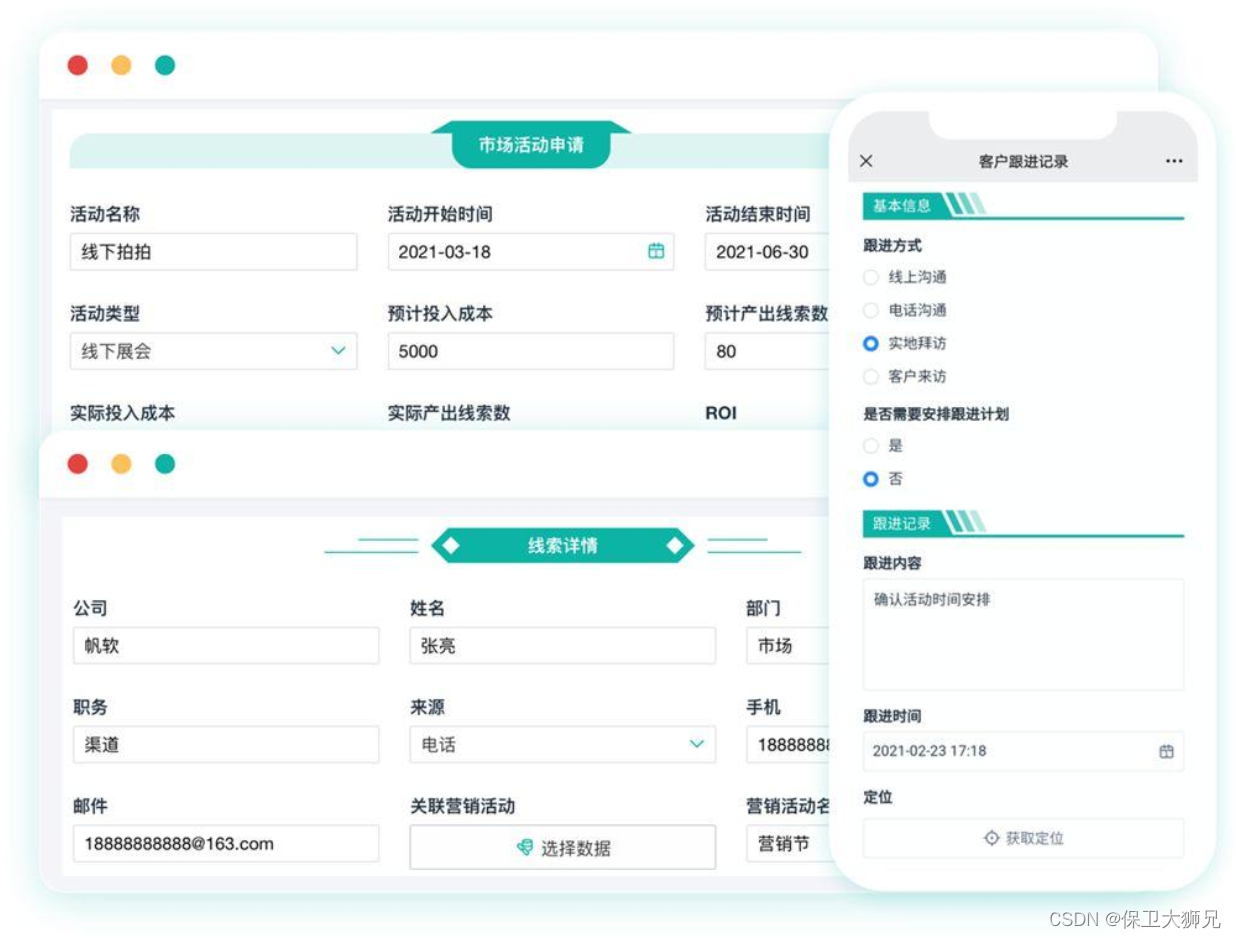
Task: Select 电话沟通 radio option
Action: (x=871, y=310)
